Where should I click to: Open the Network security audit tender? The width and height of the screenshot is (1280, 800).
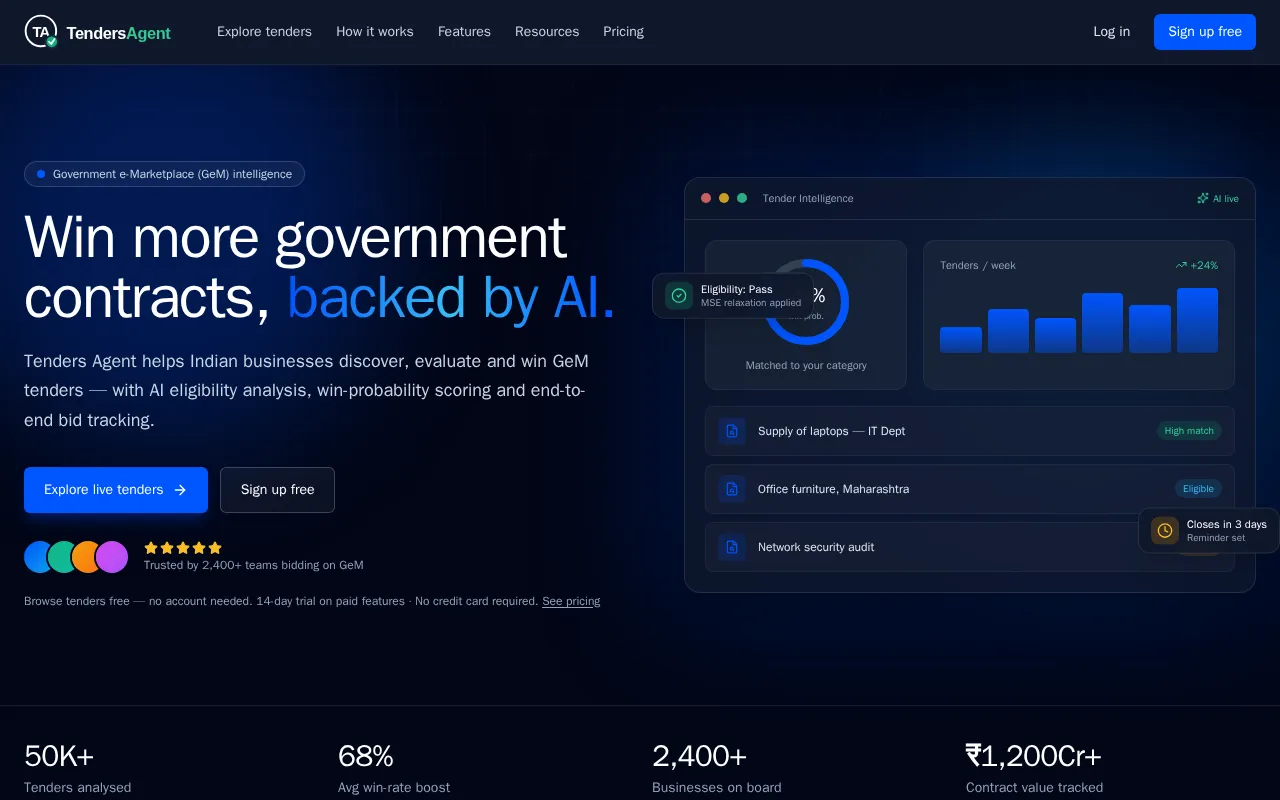pos(969,547)
